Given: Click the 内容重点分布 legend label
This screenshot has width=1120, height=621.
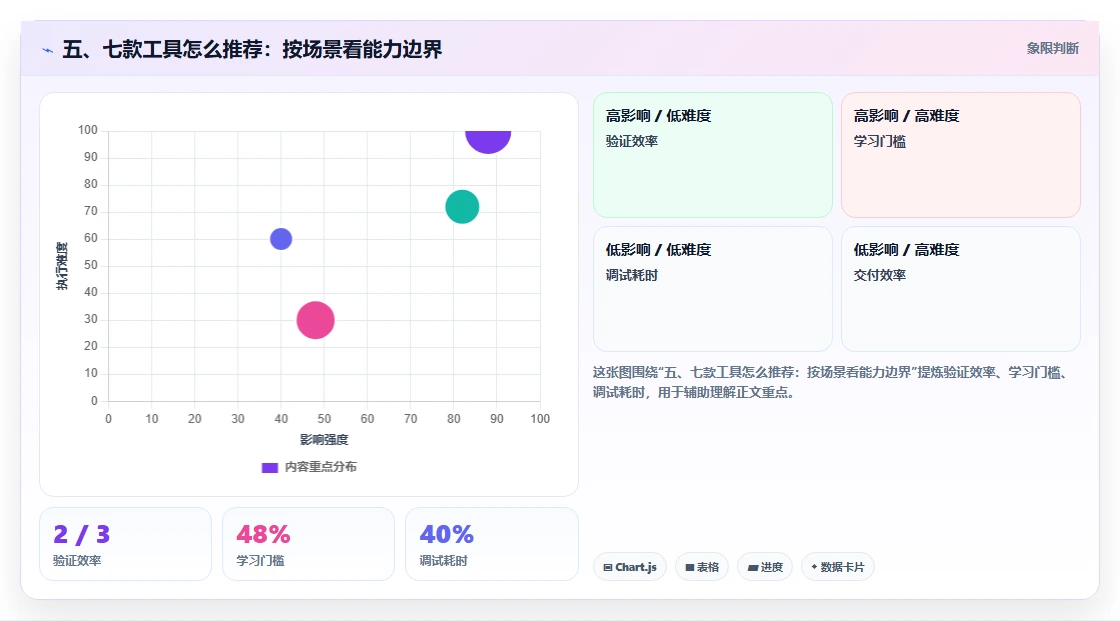Looking at the screenshot, I should coord(321,467).
